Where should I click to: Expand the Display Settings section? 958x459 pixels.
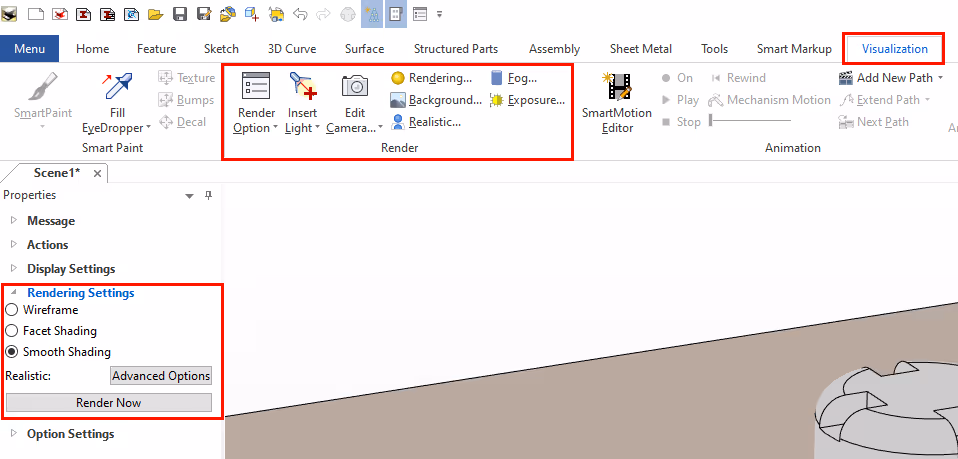13,269
